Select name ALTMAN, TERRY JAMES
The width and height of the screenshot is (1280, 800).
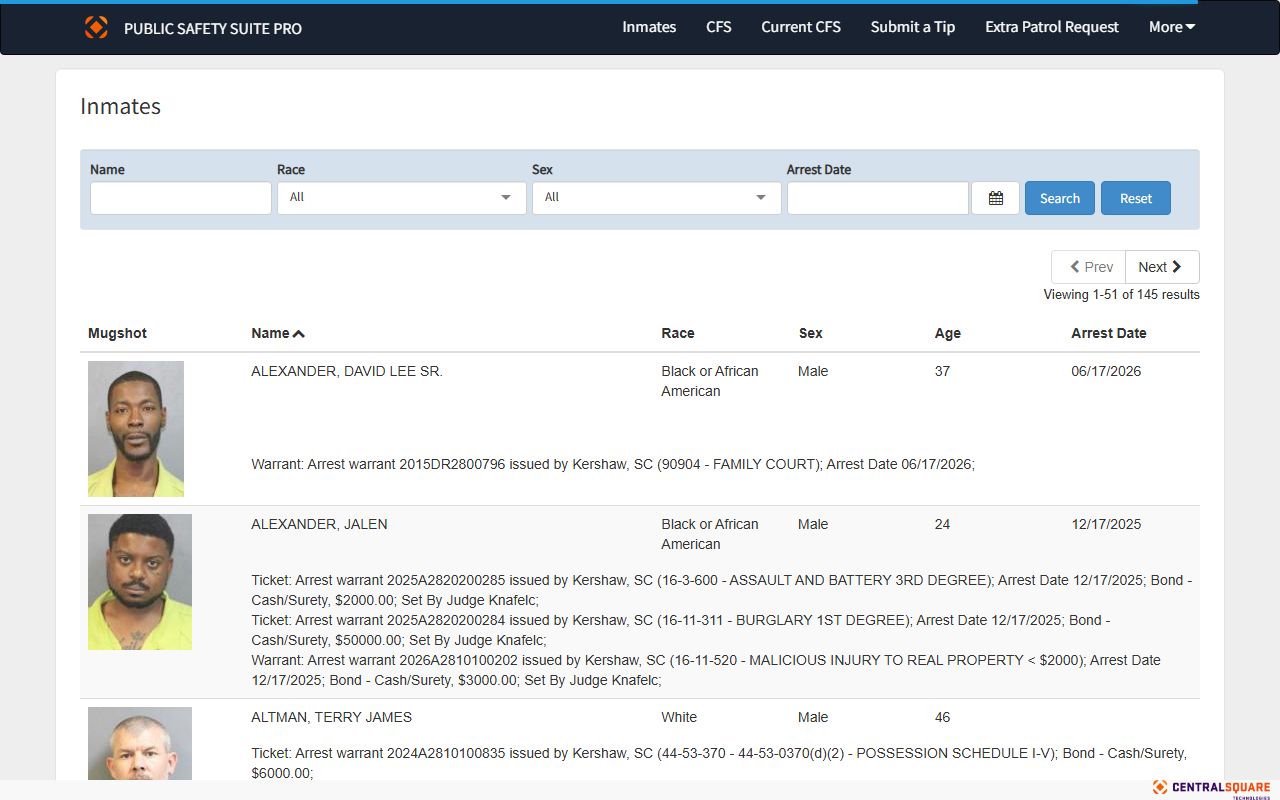(x=331, y=717)
